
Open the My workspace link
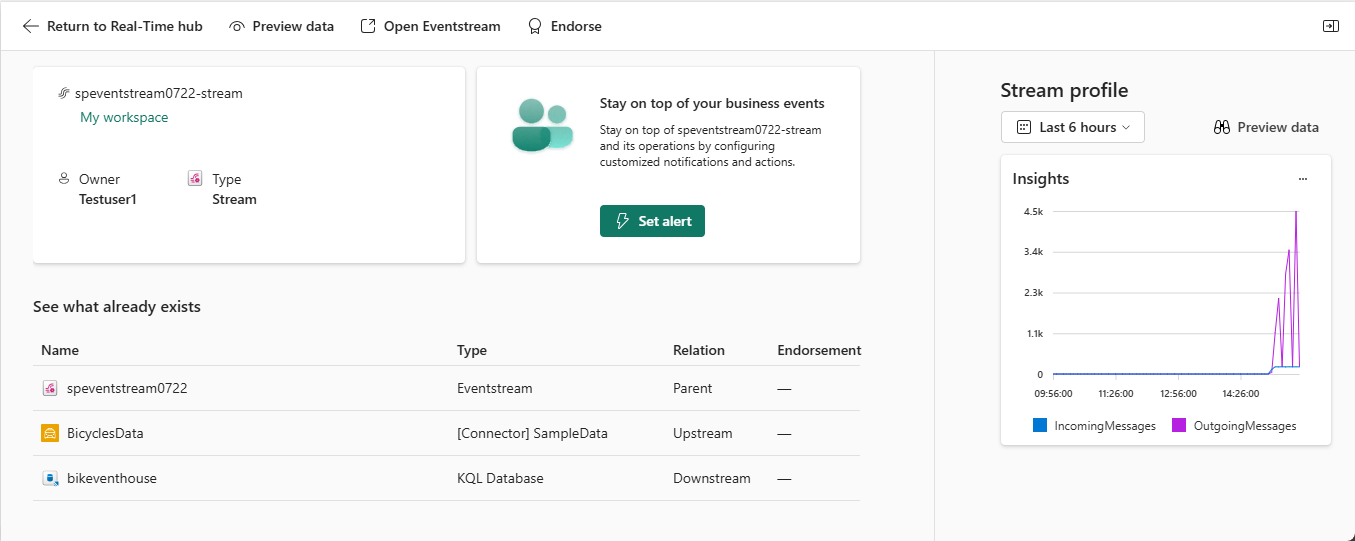124,117
